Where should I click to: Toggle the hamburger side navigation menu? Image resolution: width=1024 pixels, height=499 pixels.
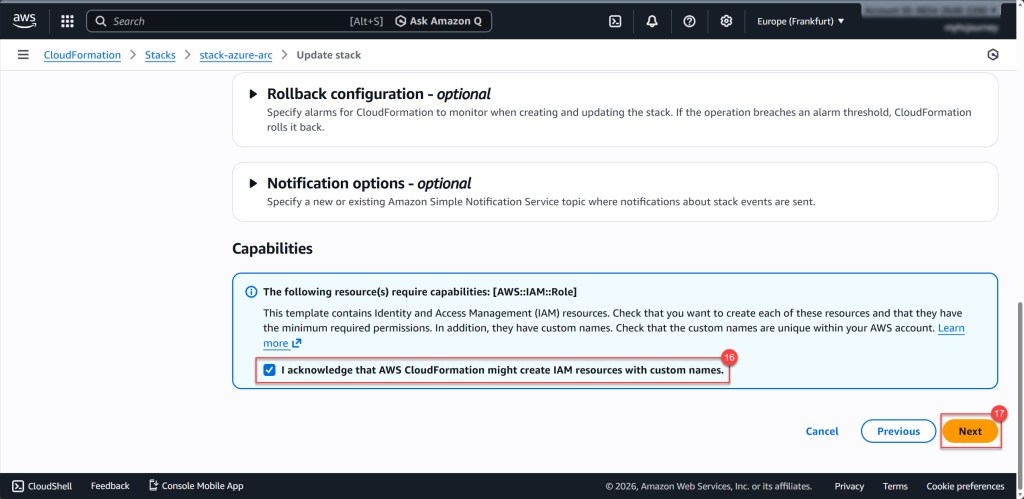(x=23, y=55)
